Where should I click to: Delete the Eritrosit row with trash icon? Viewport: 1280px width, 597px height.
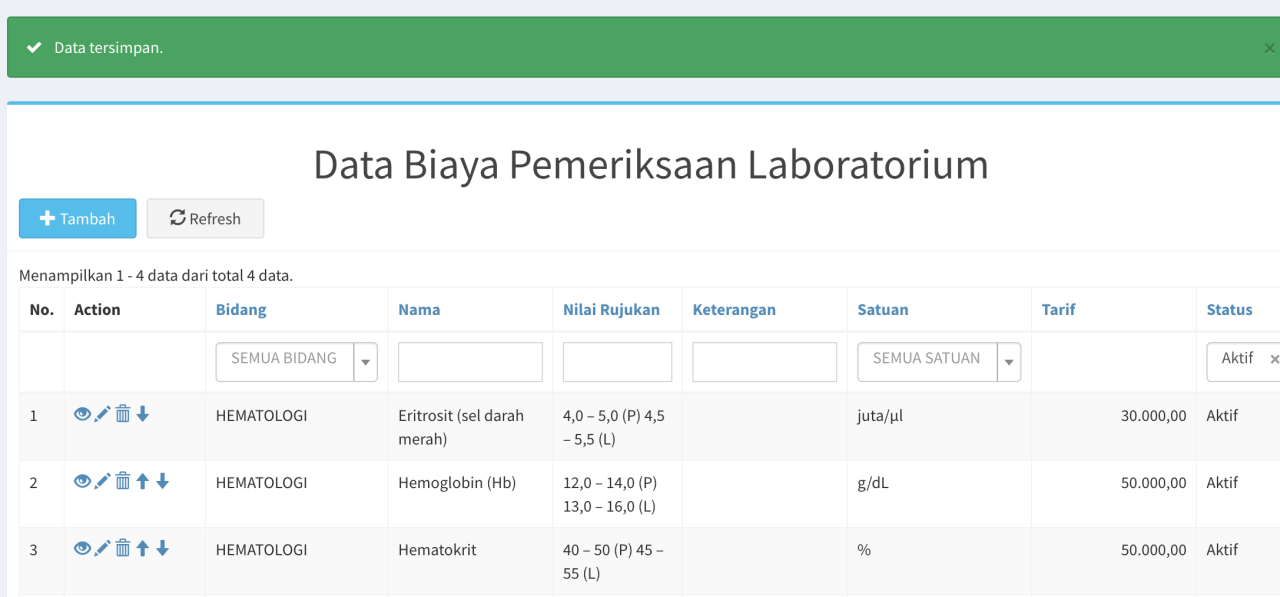122,414
